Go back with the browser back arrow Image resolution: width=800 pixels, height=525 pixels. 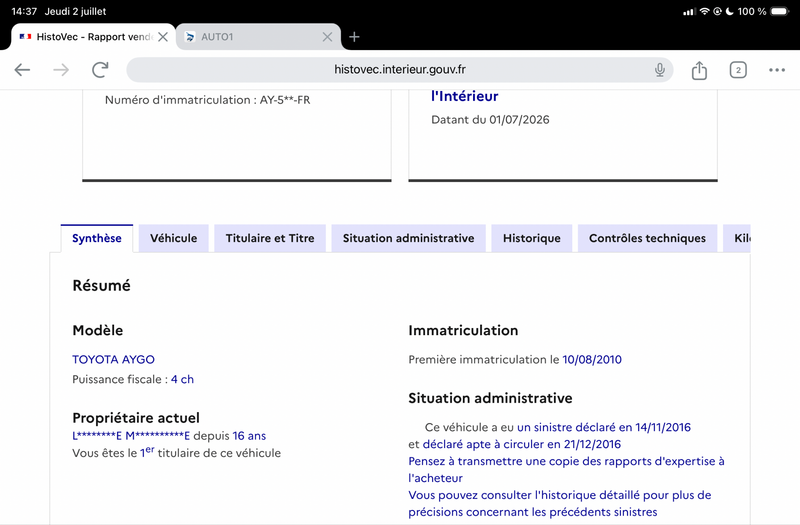coord(22,69)
